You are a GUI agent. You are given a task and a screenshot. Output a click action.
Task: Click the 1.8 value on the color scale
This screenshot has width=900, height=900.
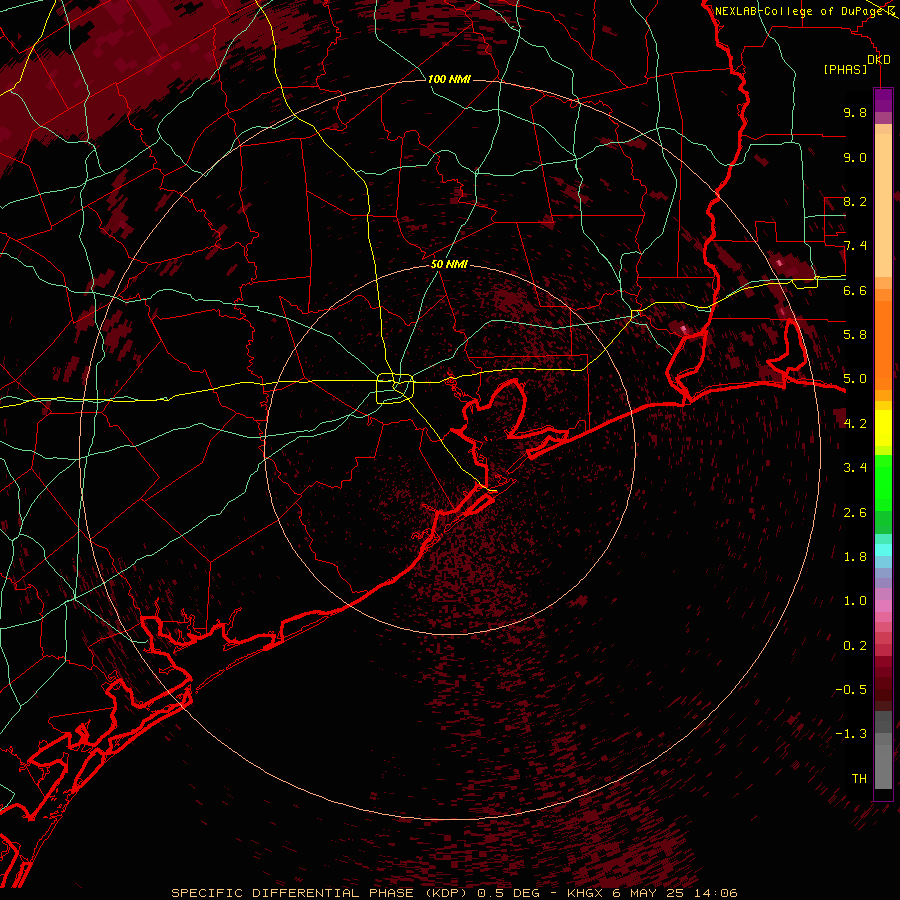pyautogui.click(x=855, y=557)
